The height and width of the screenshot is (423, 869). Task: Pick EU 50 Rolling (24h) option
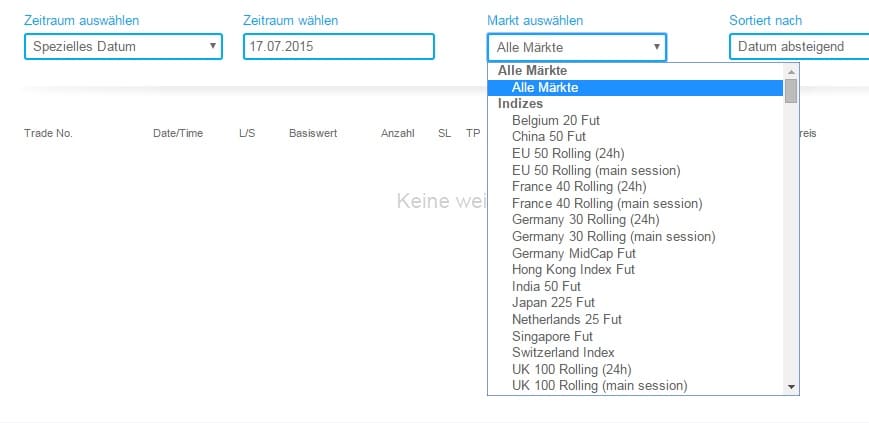(x=570, y=153)
